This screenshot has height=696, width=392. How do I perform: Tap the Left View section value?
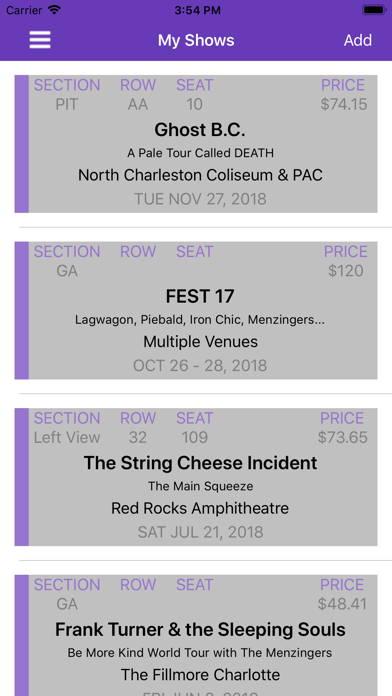click(67, 438)
